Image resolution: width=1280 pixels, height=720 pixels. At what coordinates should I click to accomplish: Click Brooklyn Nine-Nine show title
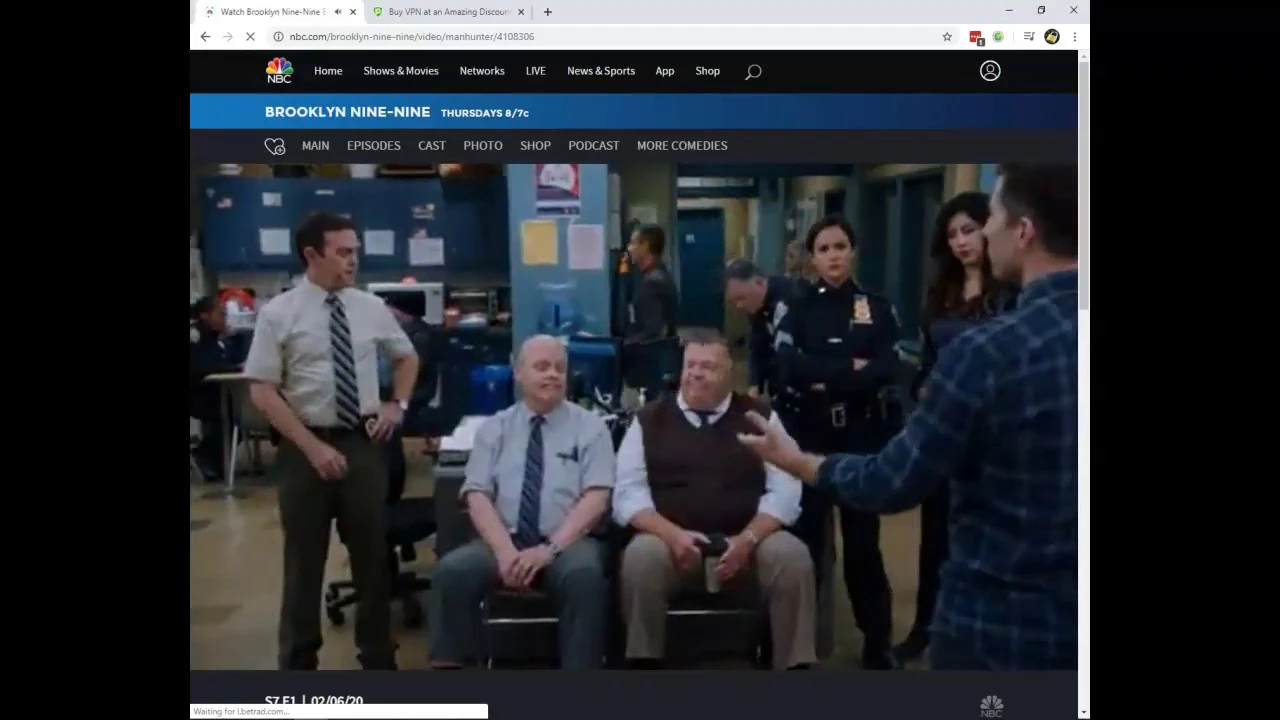pos(348,112)
